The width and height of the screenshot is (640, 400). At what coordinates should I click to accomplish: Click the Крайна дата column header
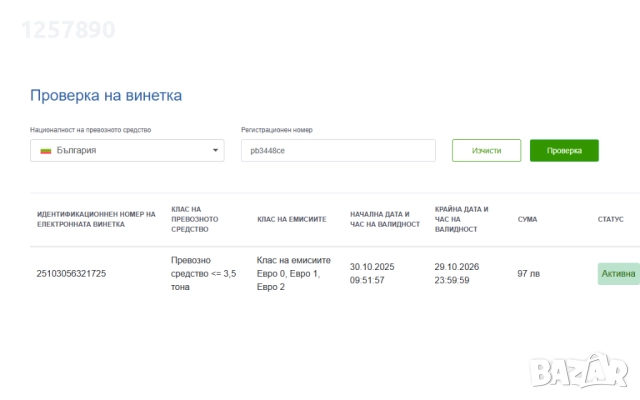462,219
